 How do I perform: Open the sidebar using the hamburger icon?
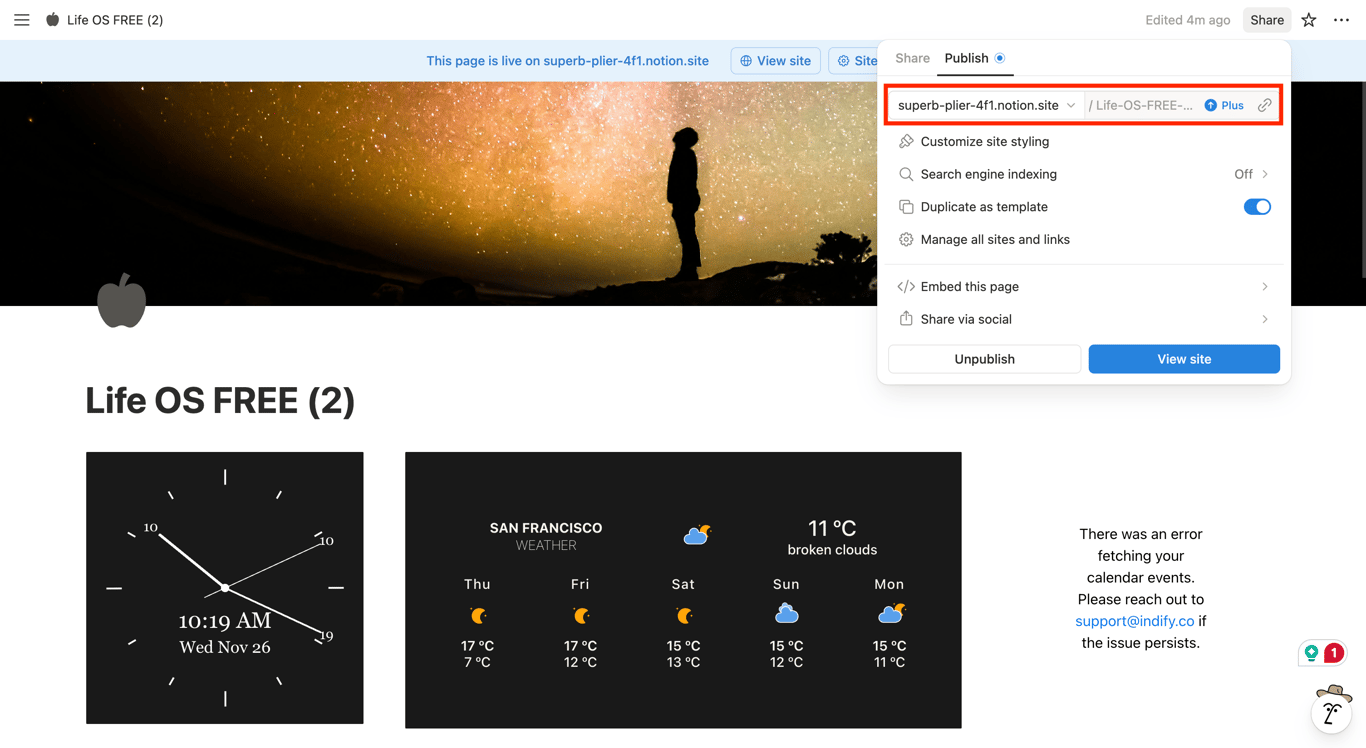21,19
